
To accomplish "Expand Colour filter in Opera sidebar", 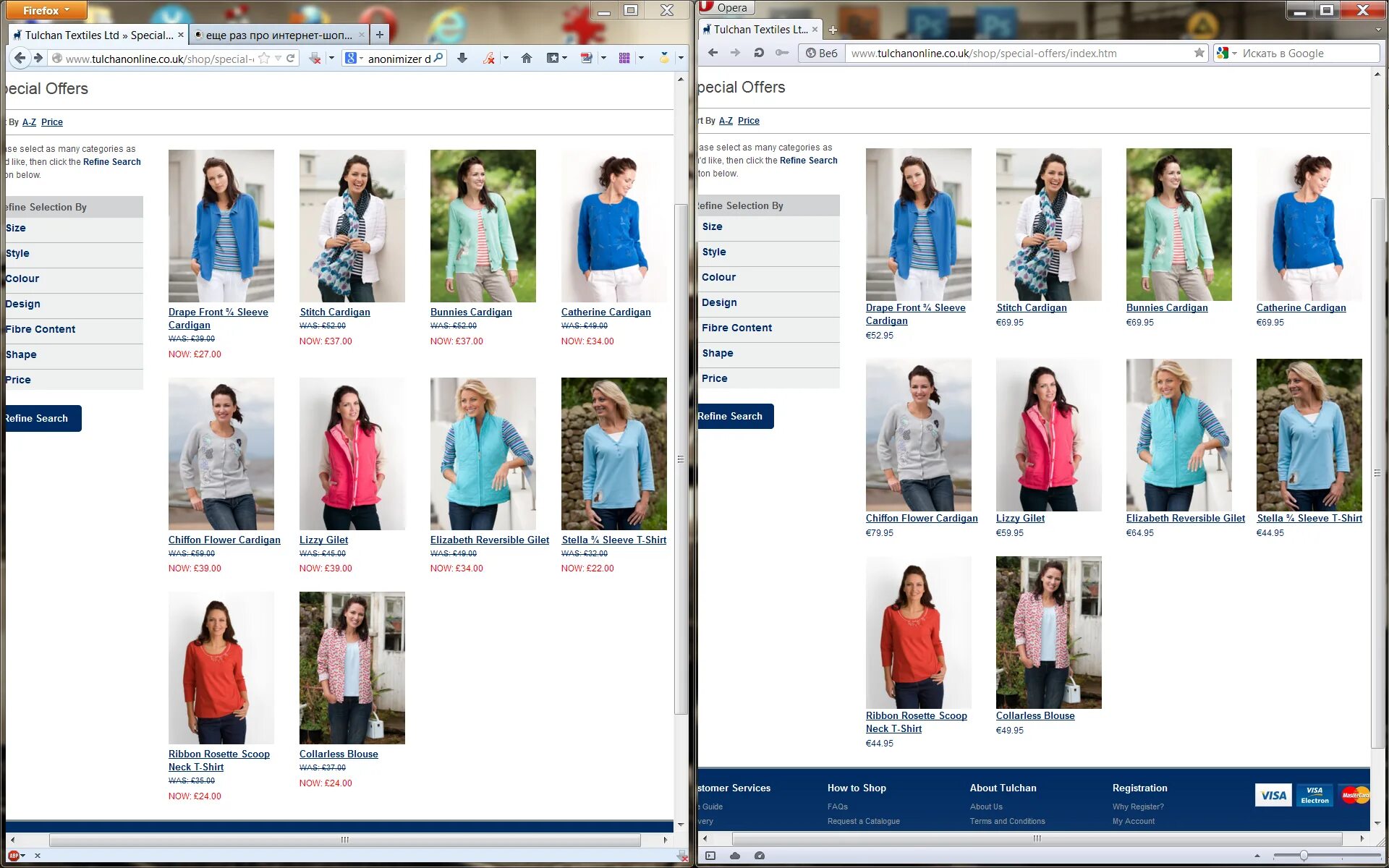I will tap(718, 277).
